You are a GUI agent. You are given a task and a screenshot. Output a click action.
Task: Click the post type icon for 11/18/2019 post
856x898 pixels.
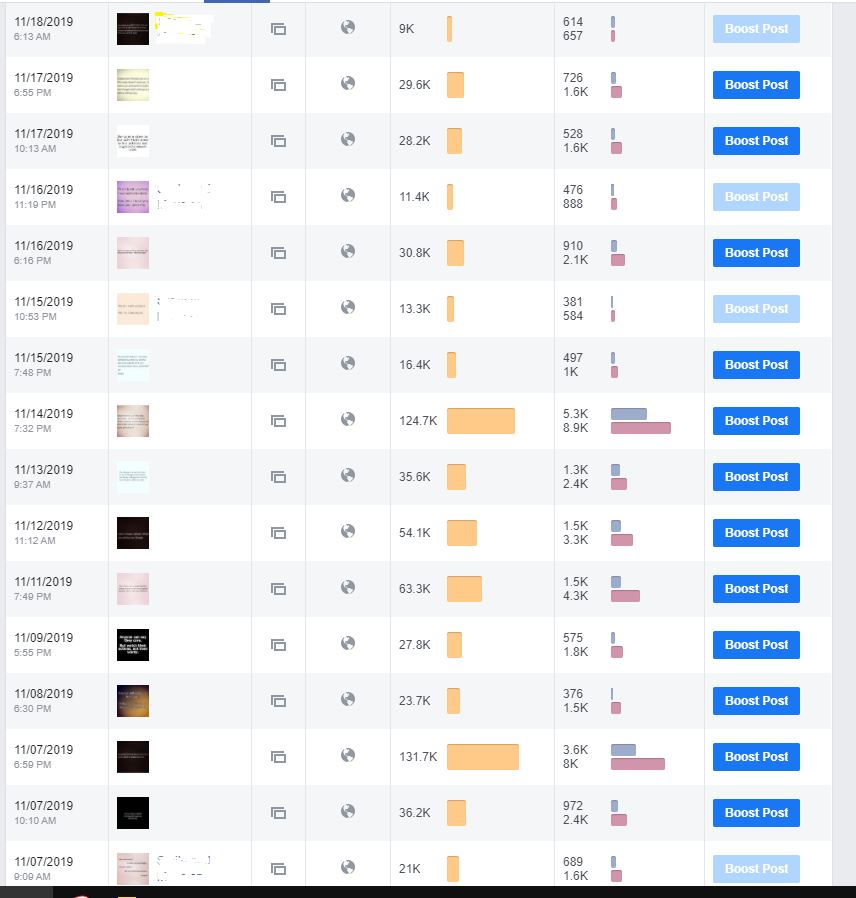pyautogui.click(x=278, y=29)
